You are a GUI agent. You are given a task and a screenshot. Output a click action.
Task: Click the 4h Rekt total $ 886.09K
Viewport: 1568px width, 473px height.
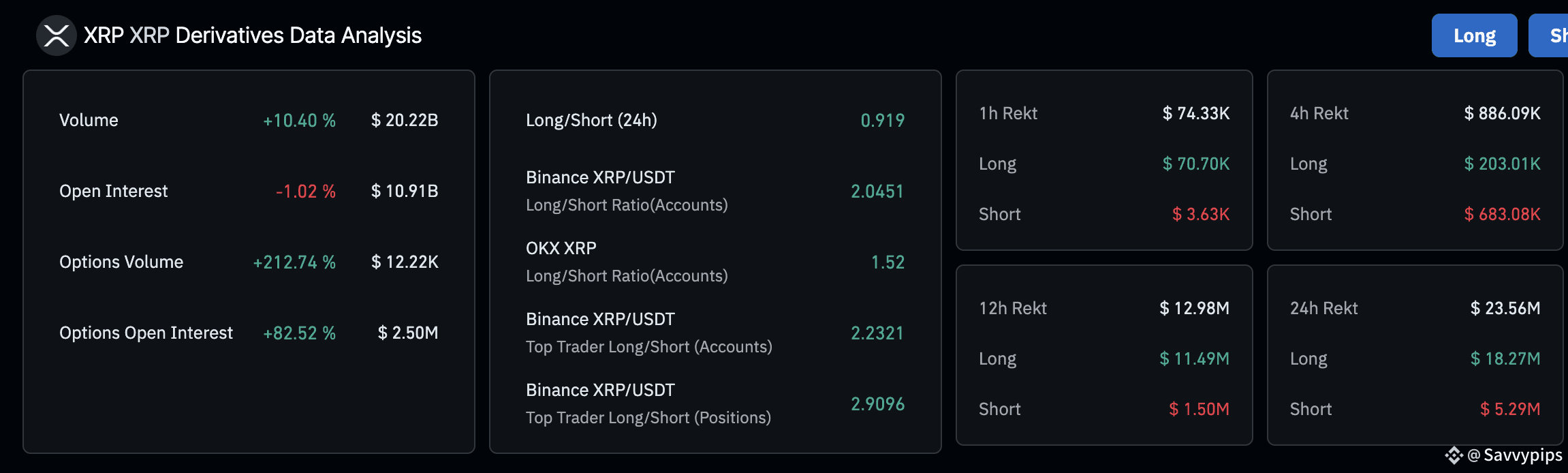pyautogui.click(x=1503, y=113)
